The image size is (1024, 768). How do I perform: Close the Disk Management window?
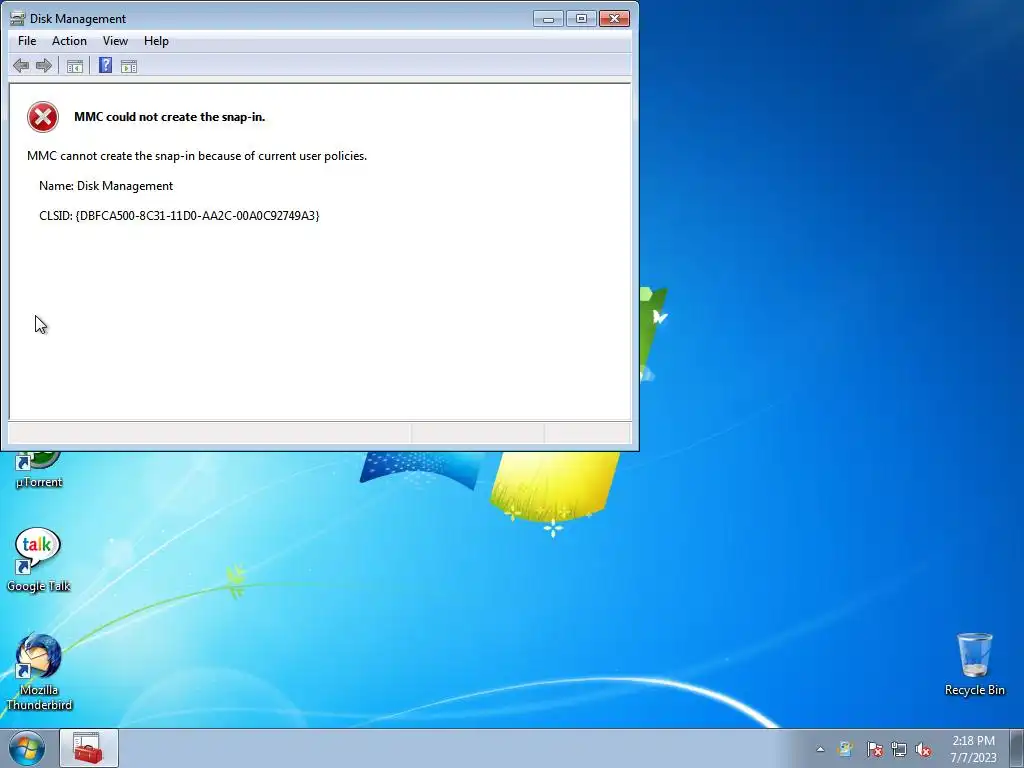614,18
